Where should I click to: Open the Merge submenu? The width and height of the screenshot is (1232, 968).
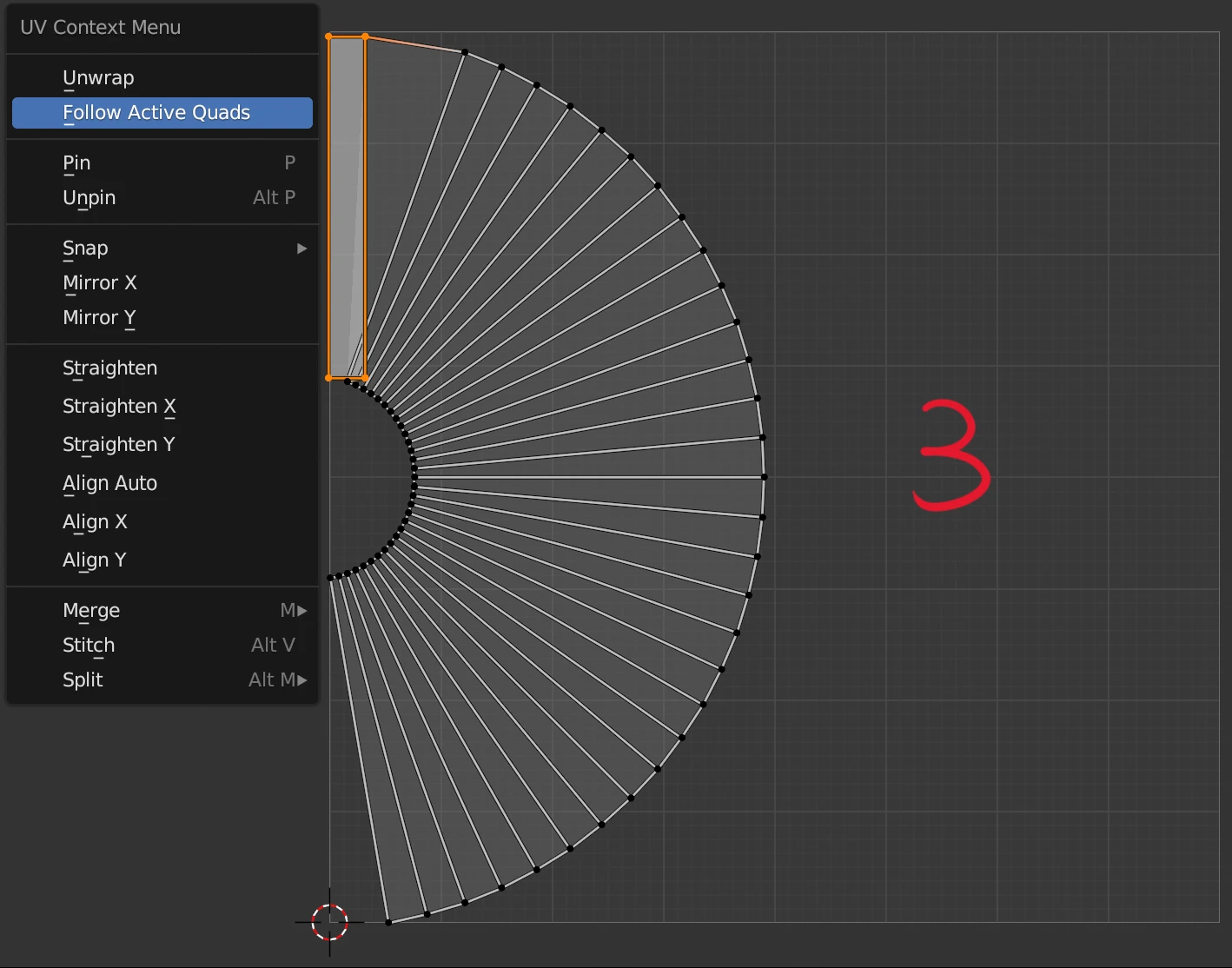tap(91, 611)
